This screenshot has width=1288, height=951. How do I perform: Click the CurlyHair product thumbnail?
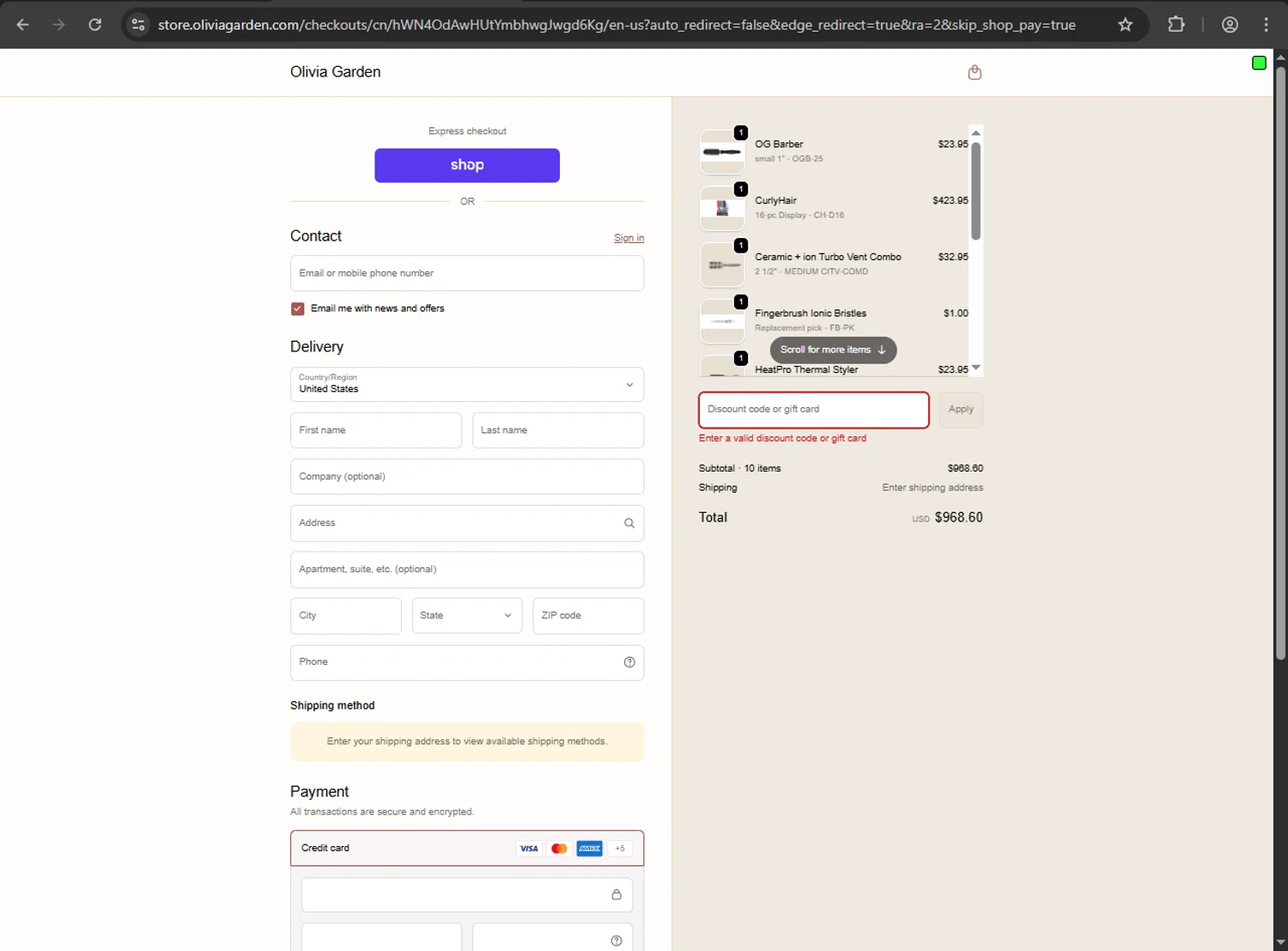coord(722,209)
